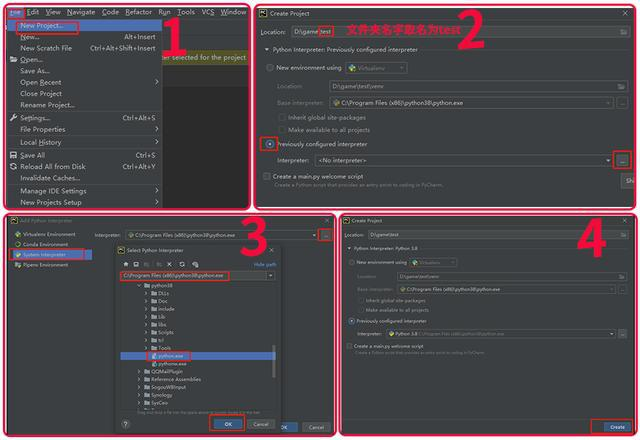The image size is (640, 440).
Task: Click Desktop directory icon in file chooser toolbar
Action: point(136,264)
